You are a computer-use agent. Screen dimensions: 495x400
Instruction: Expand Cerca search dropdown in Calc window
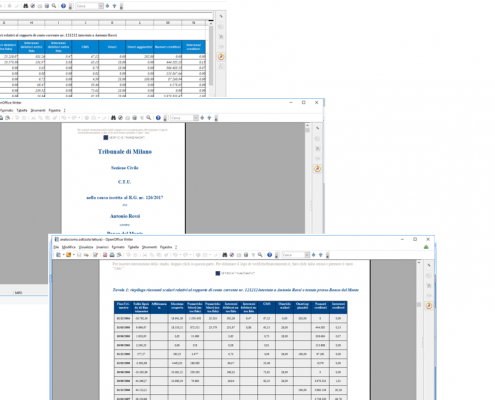(x=101, y=6)
